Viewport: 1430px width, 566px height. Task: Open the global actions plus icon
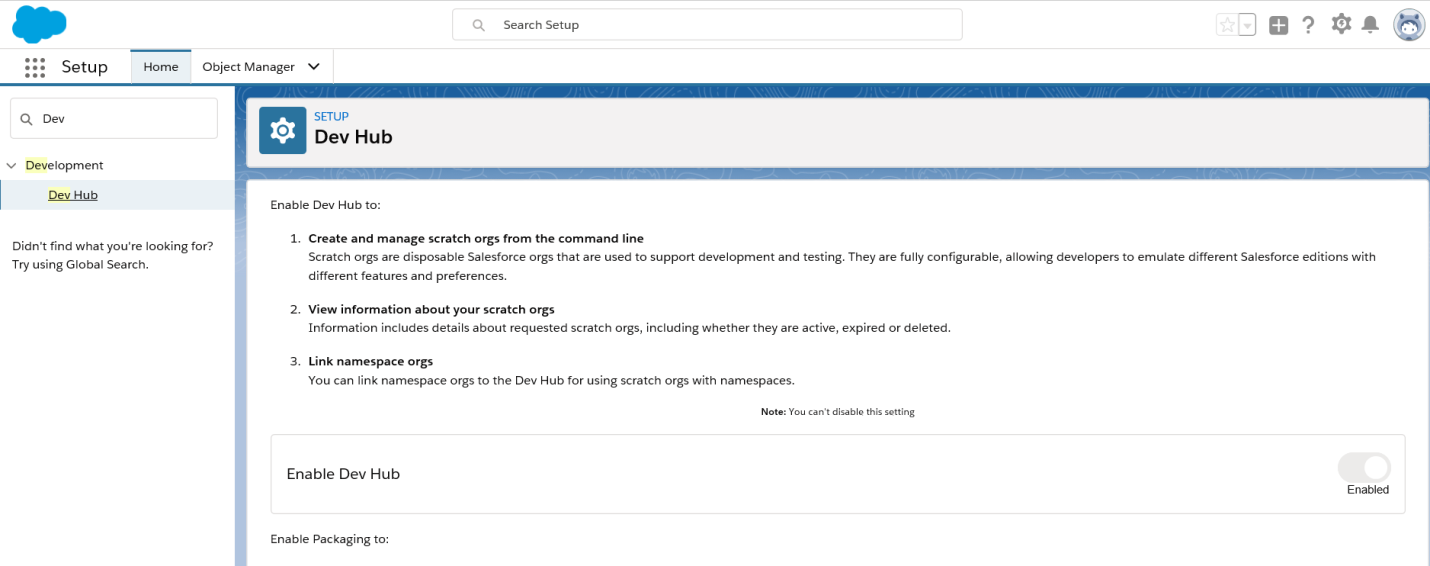click(1278, 25)
